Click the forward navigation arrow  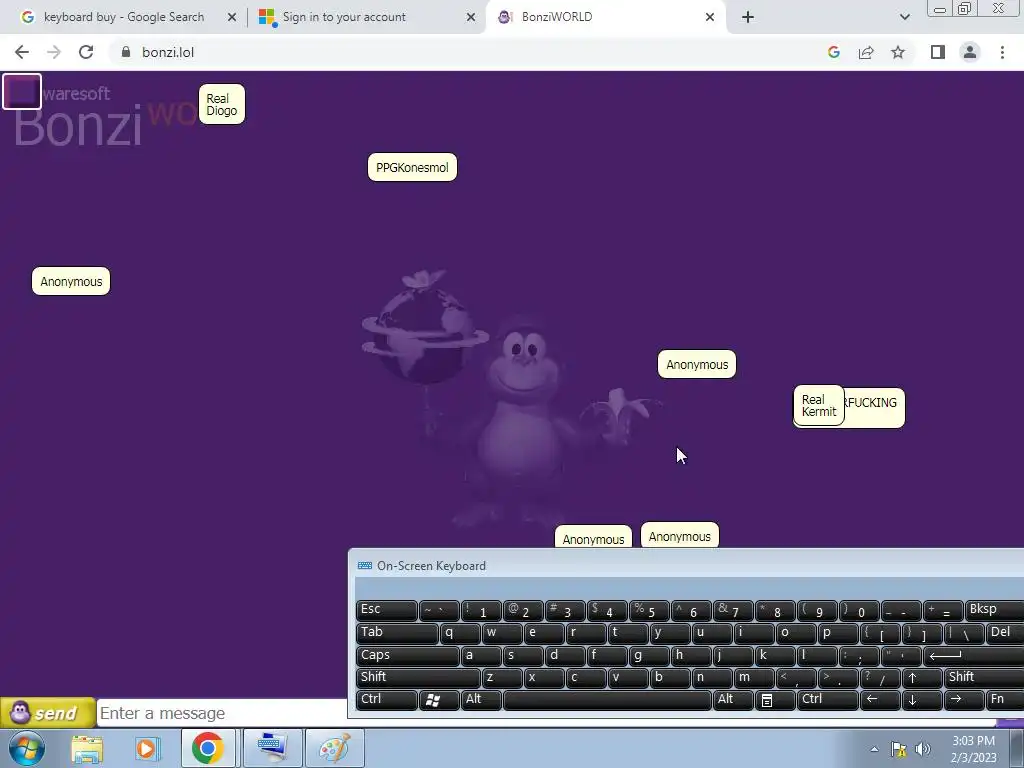pyautogui.click(x=54, y=52)
